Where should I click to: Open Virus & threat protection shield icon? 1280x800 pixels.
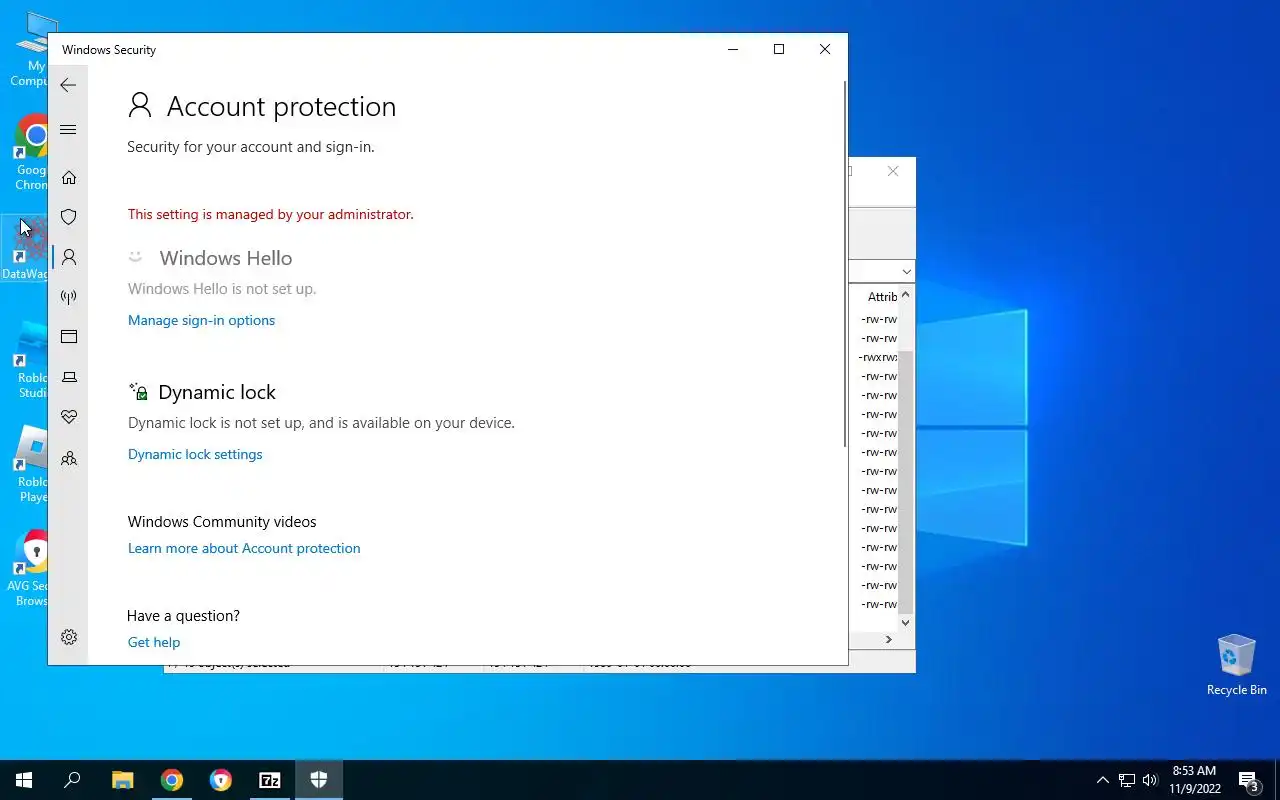coord(69,217)
